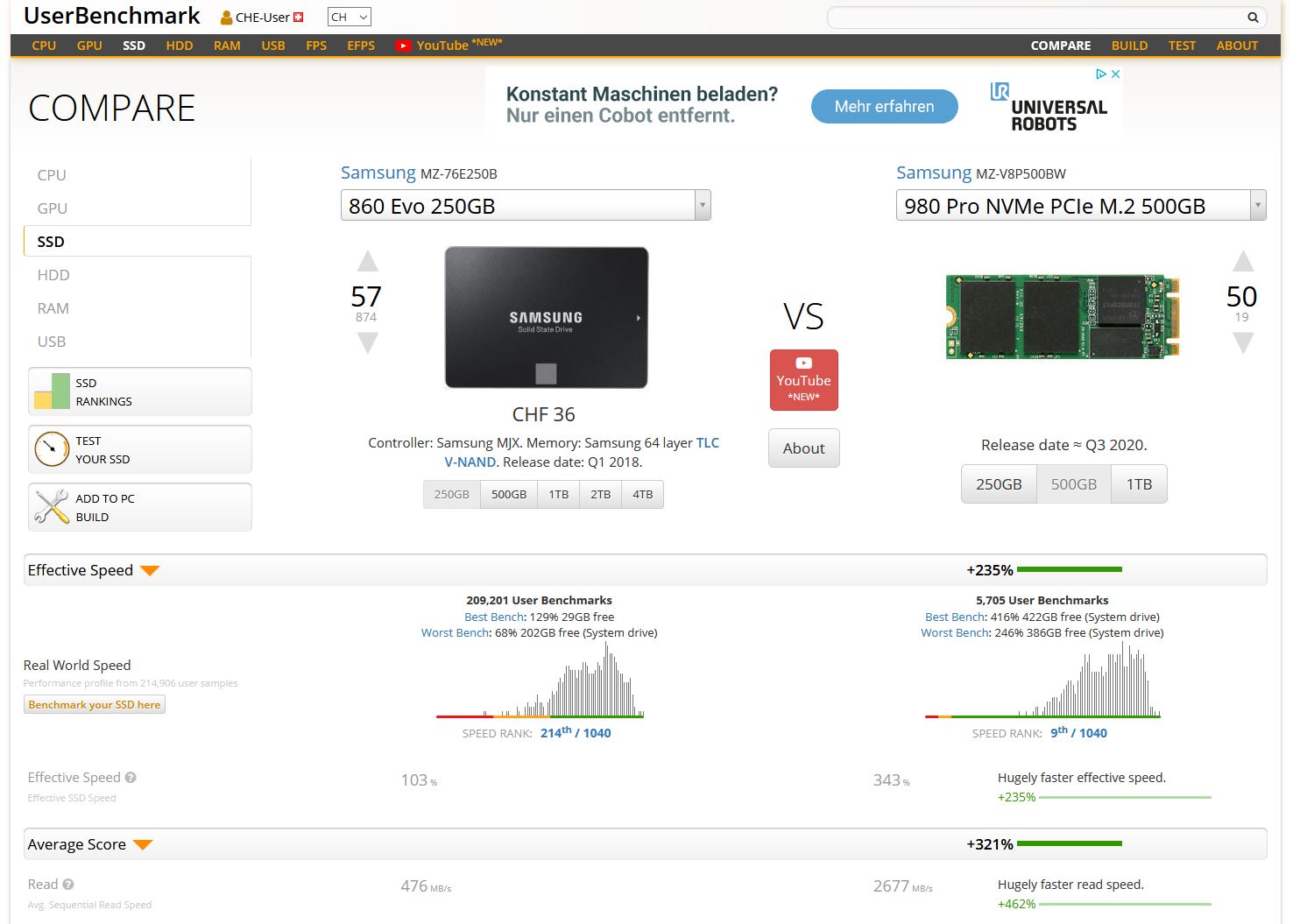
Task: Click the search input field
Action: tap(1034, 17)
